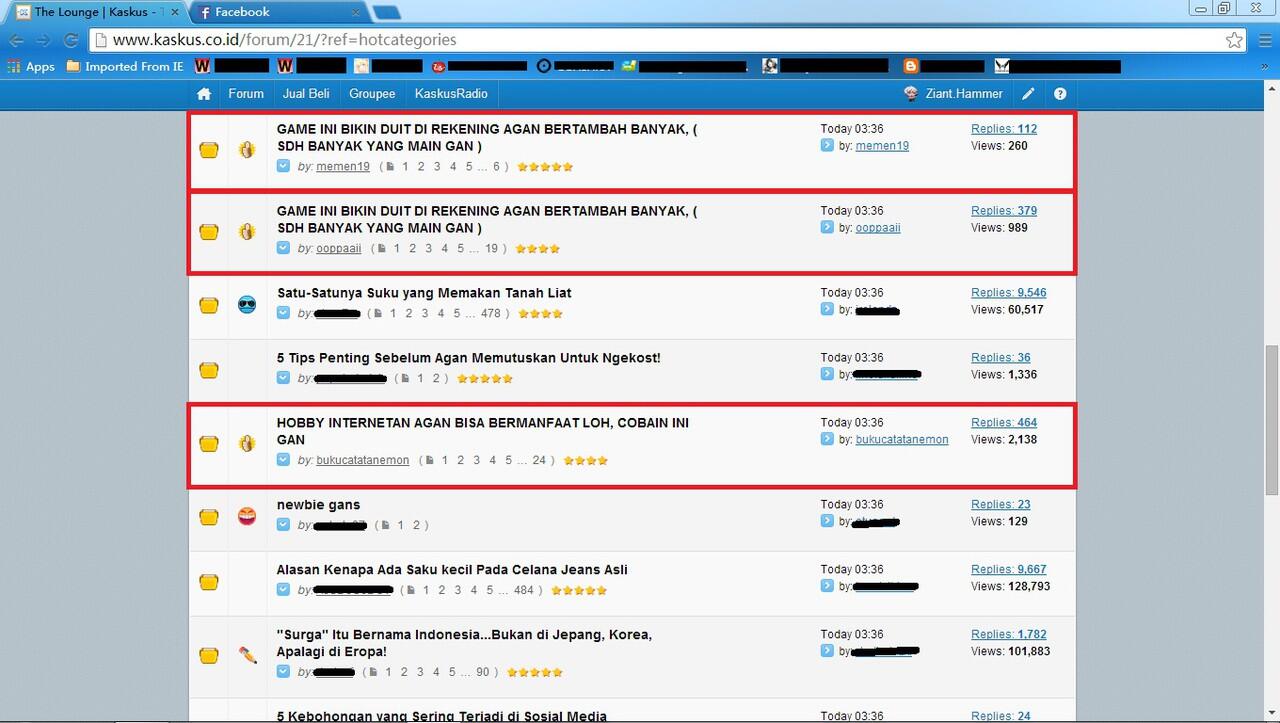Expand preview arrow for Alasan Kenapa thread

pyautogui.click(x=283, y=590)
